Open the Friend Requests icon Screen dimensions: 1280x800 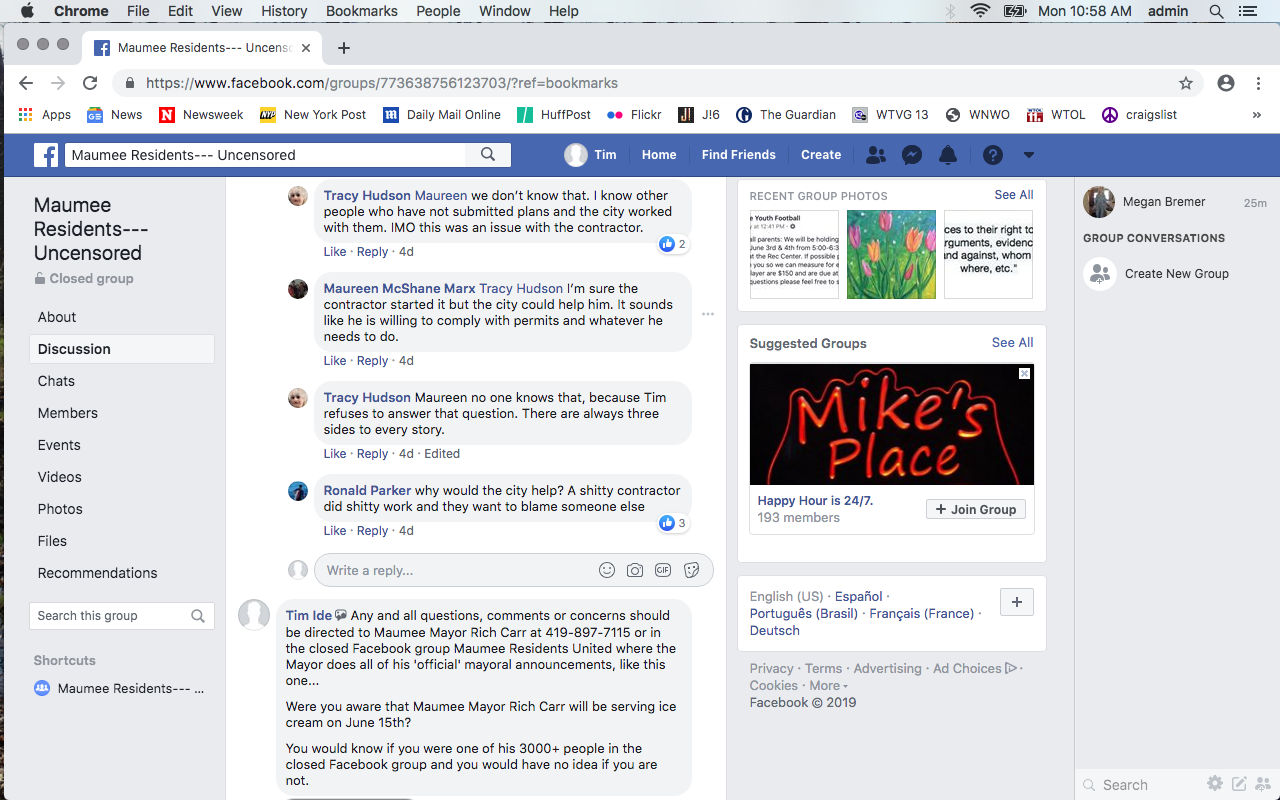[875, 155]
